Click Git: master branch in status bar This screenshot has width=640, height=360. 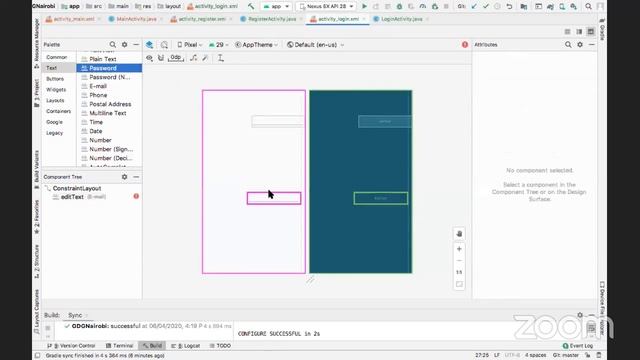pos(566,356)
